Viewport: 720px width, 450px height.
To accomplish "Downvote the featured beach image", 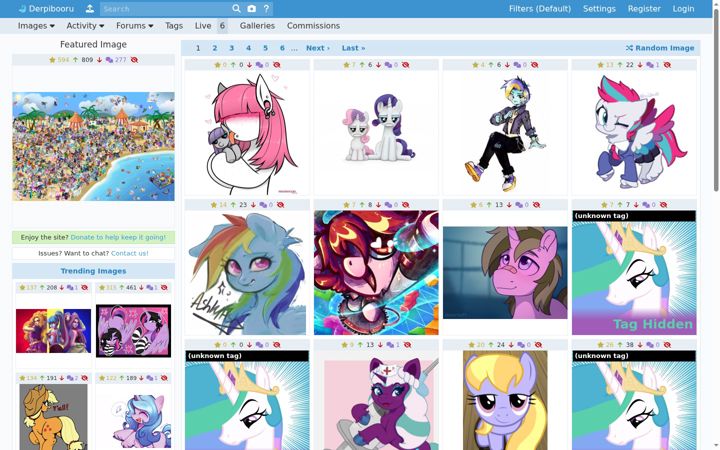I will [99, 60].
